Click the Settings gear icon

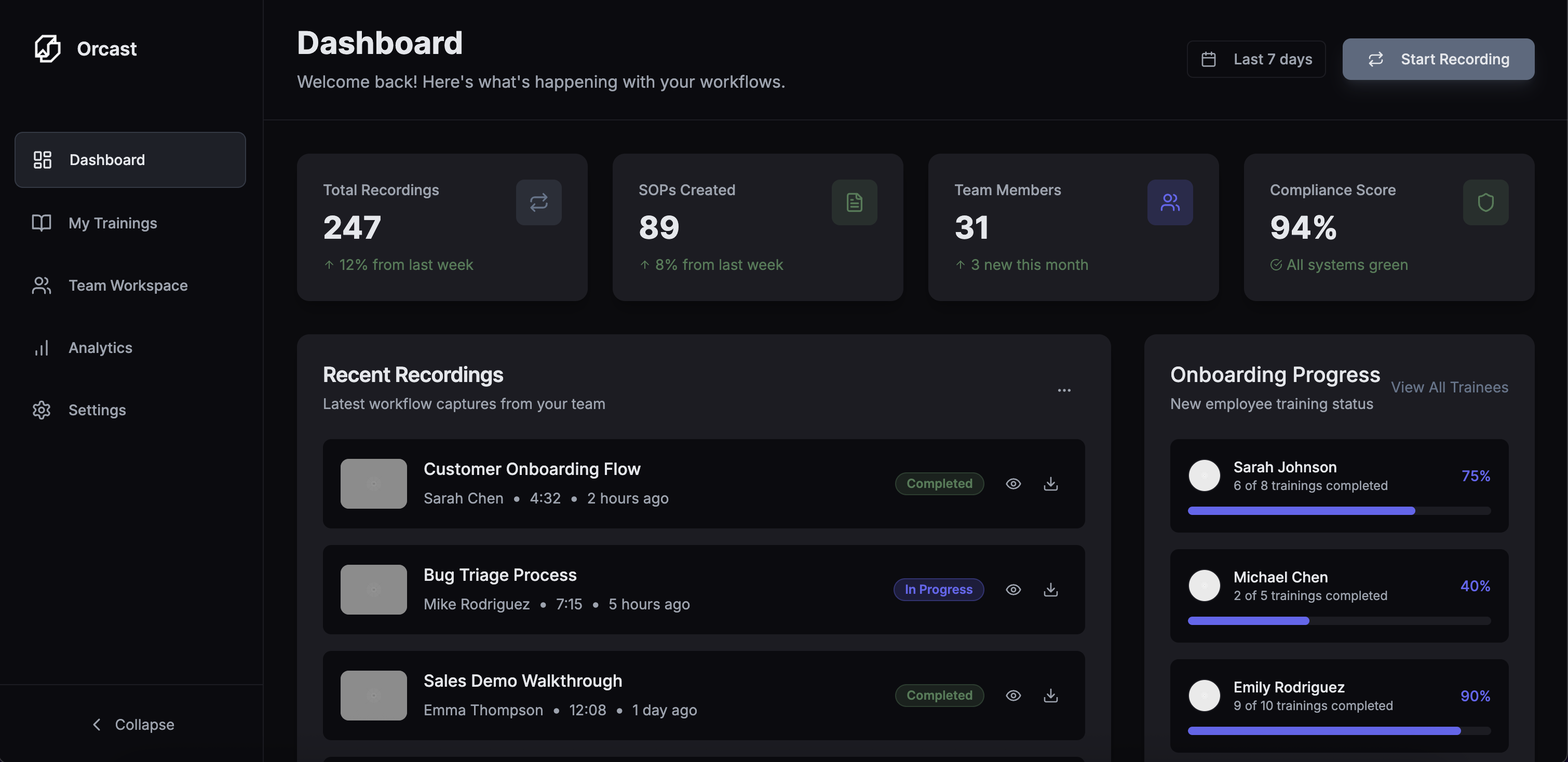pyautogui.click(x=42, y=410)
